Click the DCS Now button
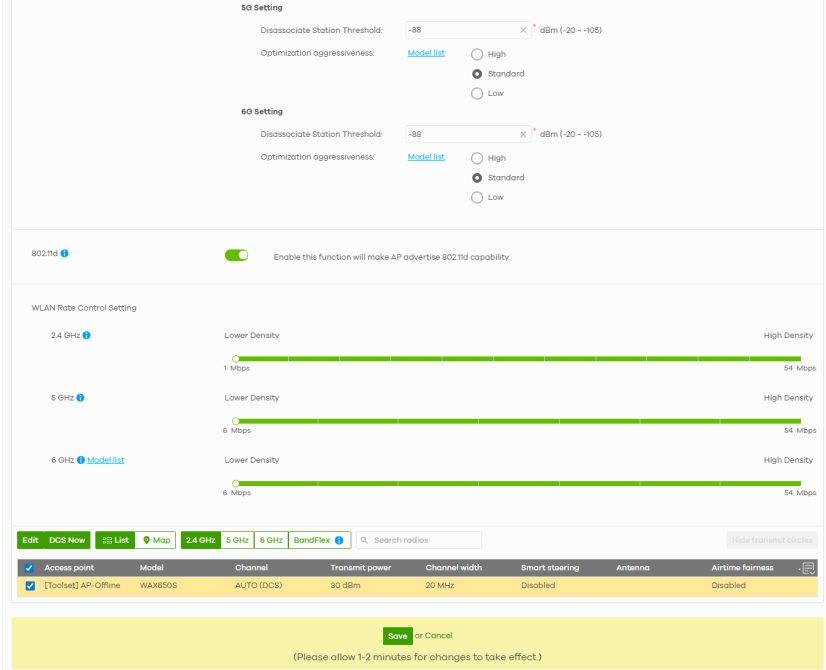The width and height of the screenshot is (826, 670). coord(68,540)
